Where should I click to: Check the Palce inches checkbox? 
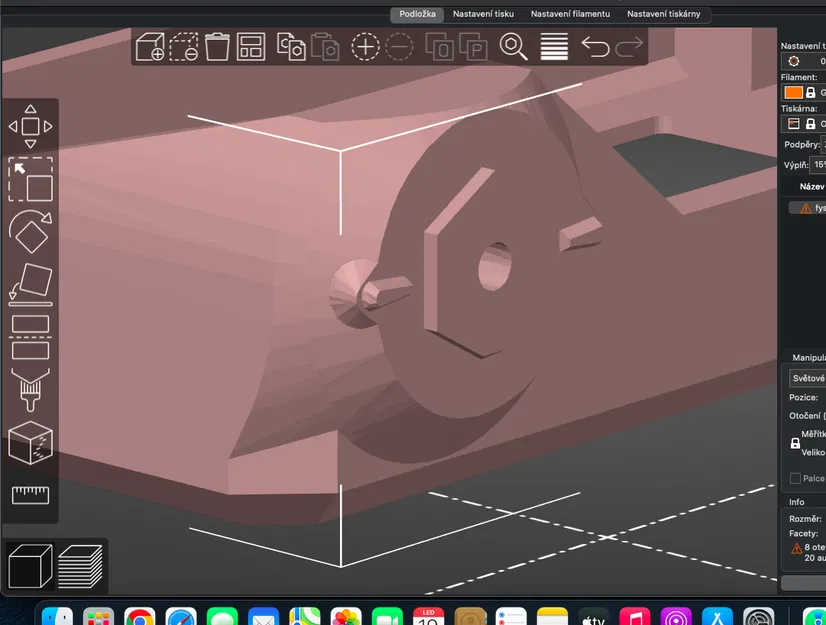[x=795, y=478]
